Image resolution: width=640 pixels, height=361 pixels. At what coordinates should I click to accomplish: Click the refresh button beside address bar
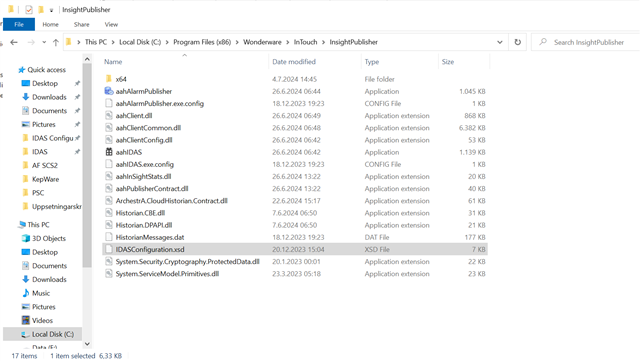[x=518, y=42]
